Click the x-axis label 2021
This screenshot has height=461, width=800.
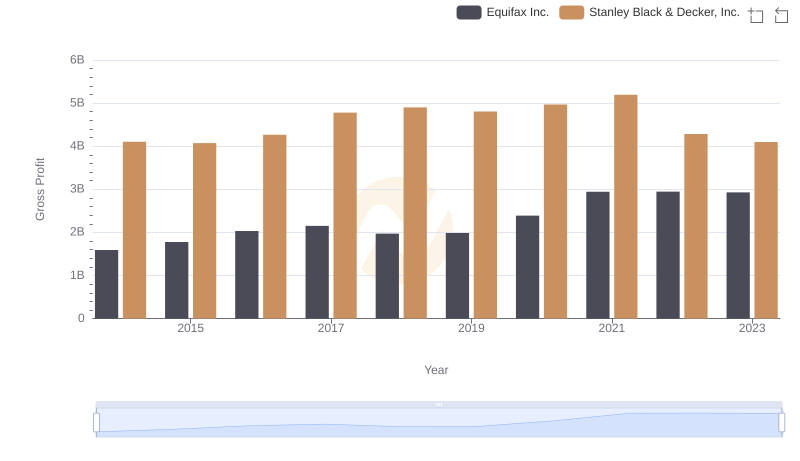611,328
